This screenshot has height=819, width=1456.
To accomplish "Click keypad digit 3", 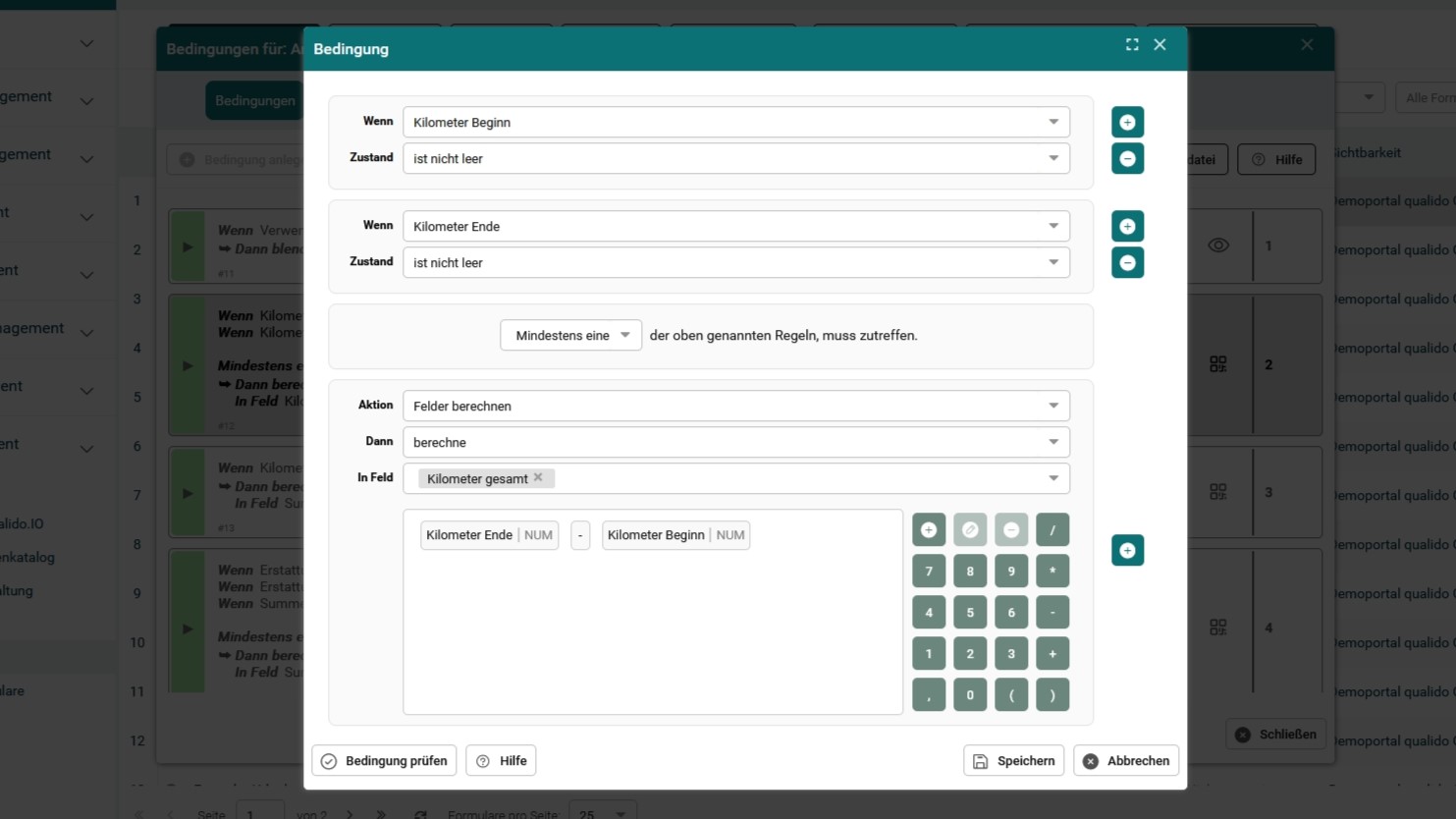I will pos(1011,653).
